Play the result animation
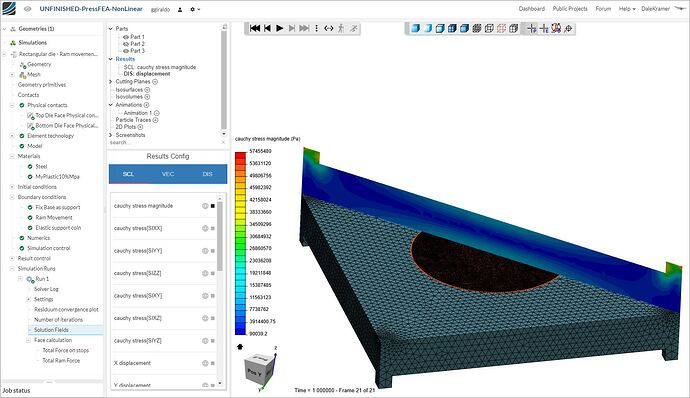The height and width of the screenshot is (398, 690). [x=279, y=28]
